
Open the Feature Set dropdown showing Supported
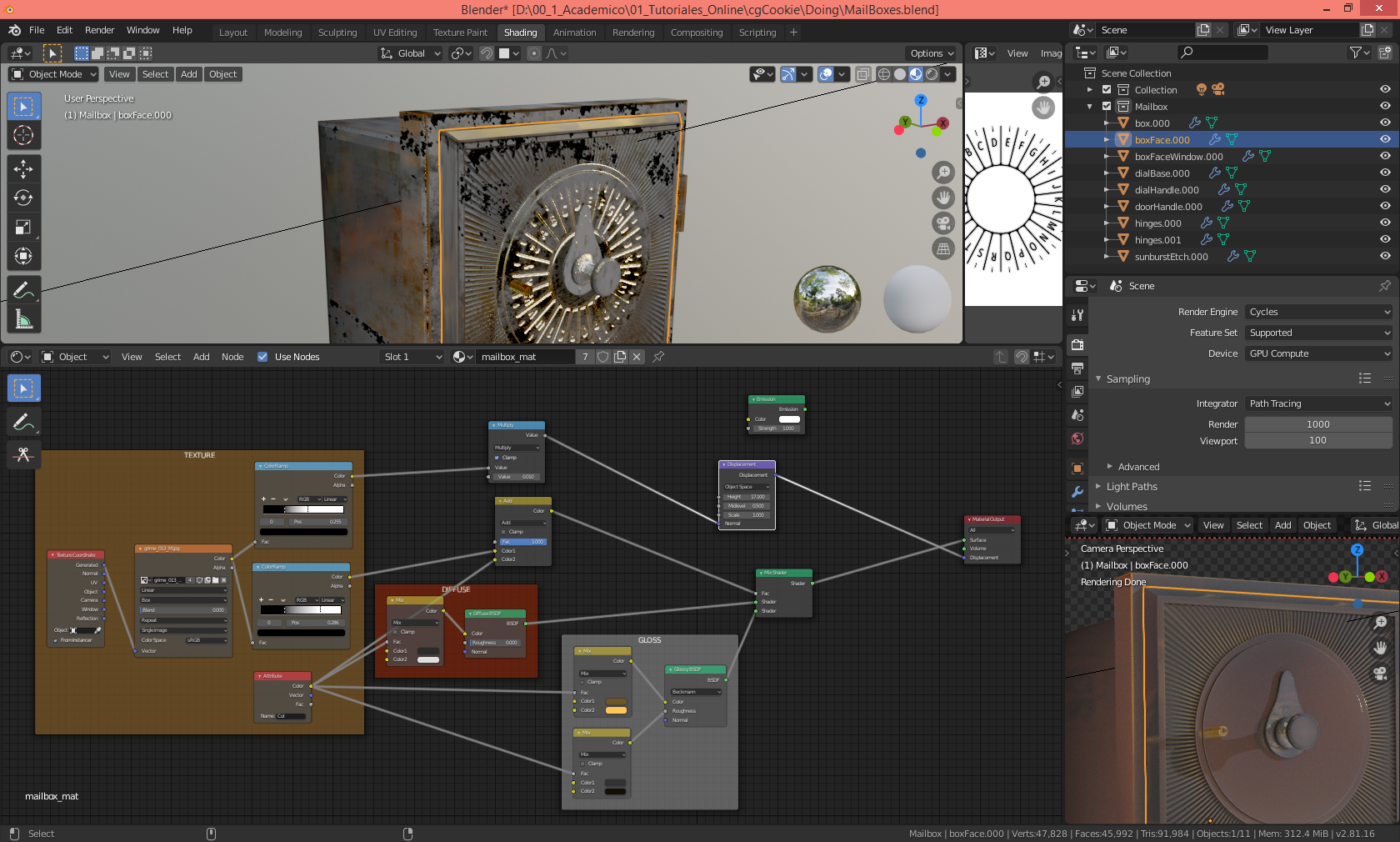pos(1319,333)
